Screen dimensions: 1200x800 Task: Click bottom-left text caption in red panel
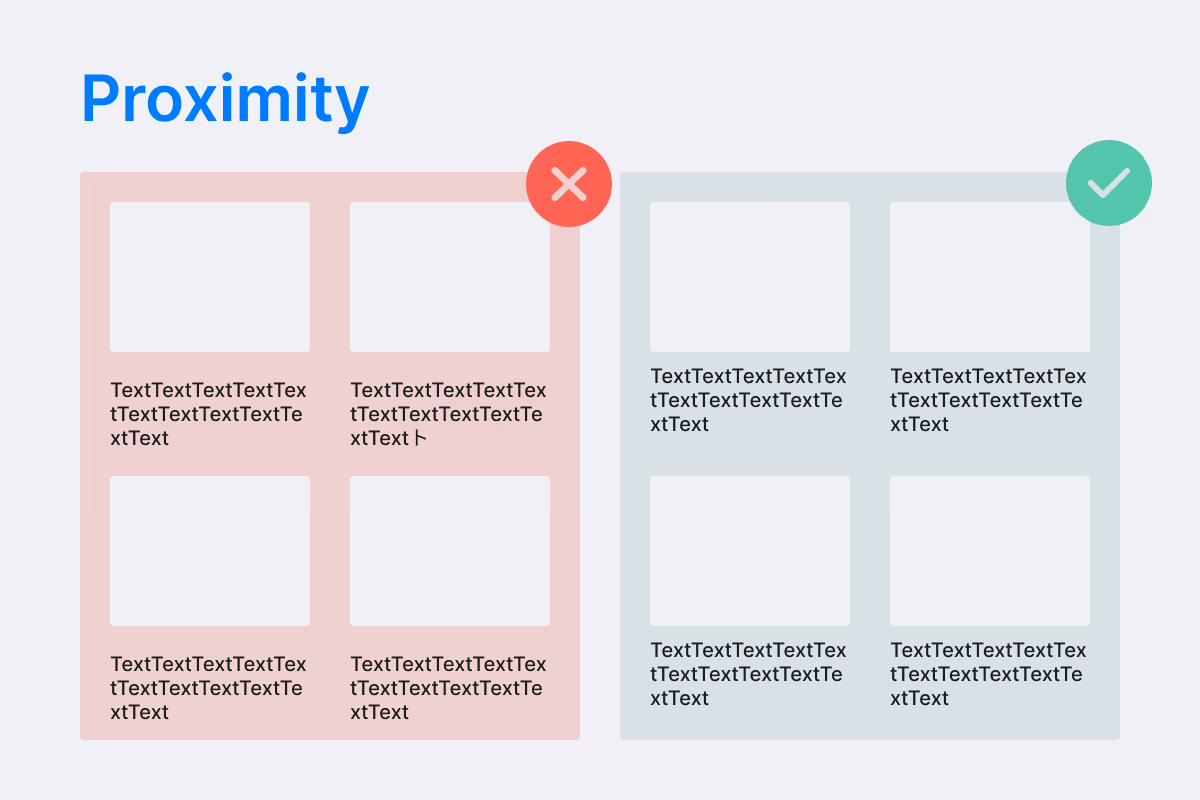point(209,688)
